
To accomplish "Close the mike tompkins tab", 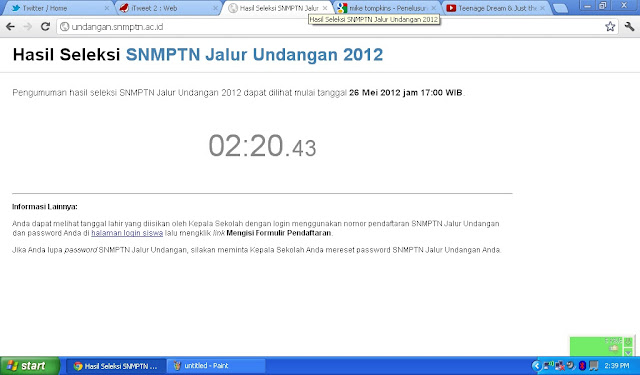I will (433, 8).
